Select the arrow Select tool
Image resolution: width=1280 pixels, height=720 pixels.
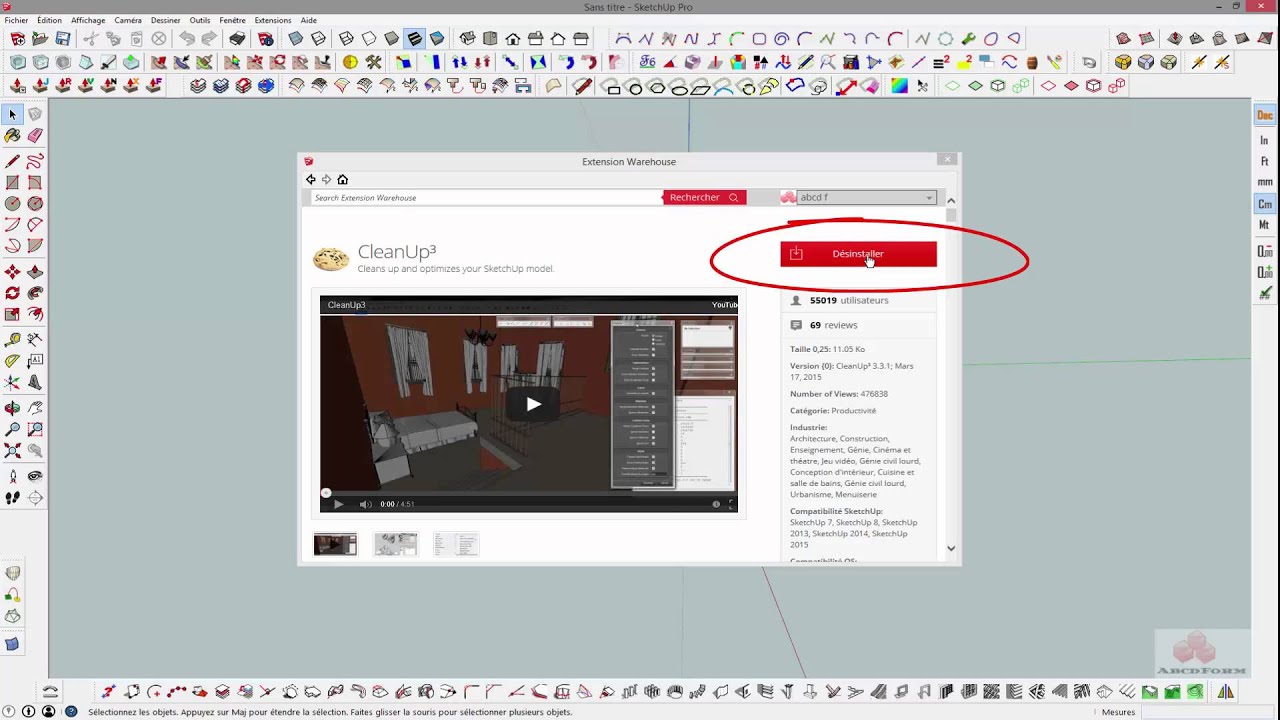pyautogui.click(x=13, y=115)
